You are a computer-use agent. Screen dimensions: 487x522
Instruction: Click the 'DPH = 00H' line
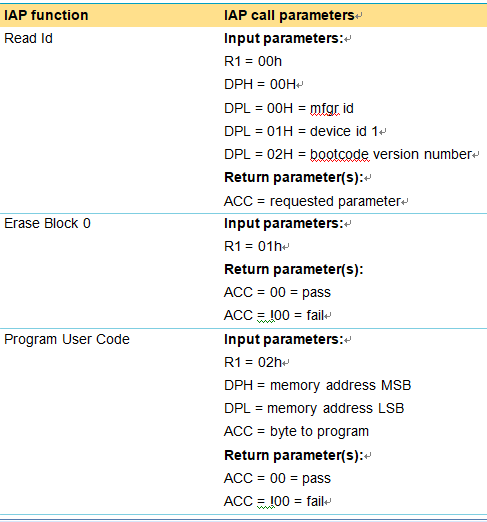point(260,84)
